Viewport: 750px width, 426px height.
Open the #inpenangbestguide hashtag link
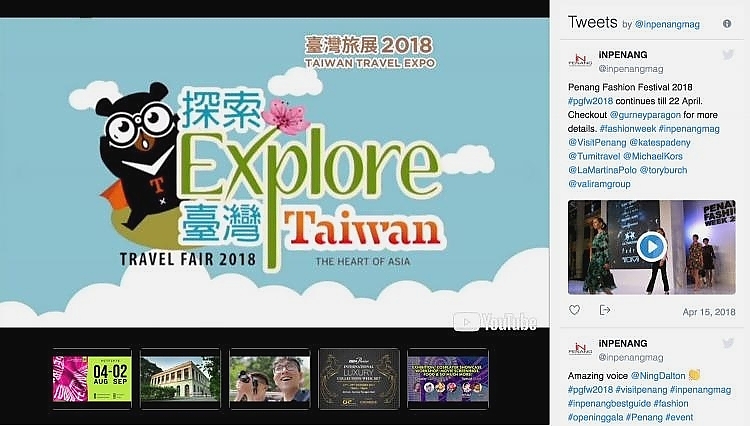pyautogui.click(x=609, y=404)
